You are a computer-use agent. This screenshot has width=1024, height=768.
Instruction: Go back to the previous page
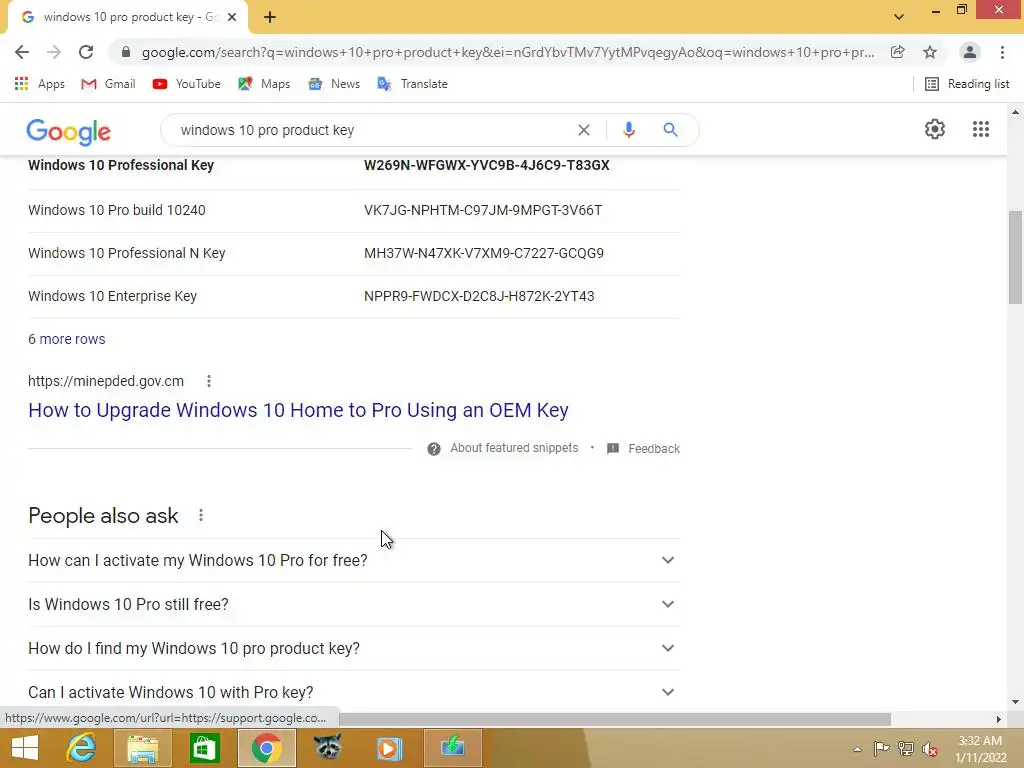(22, 52)
